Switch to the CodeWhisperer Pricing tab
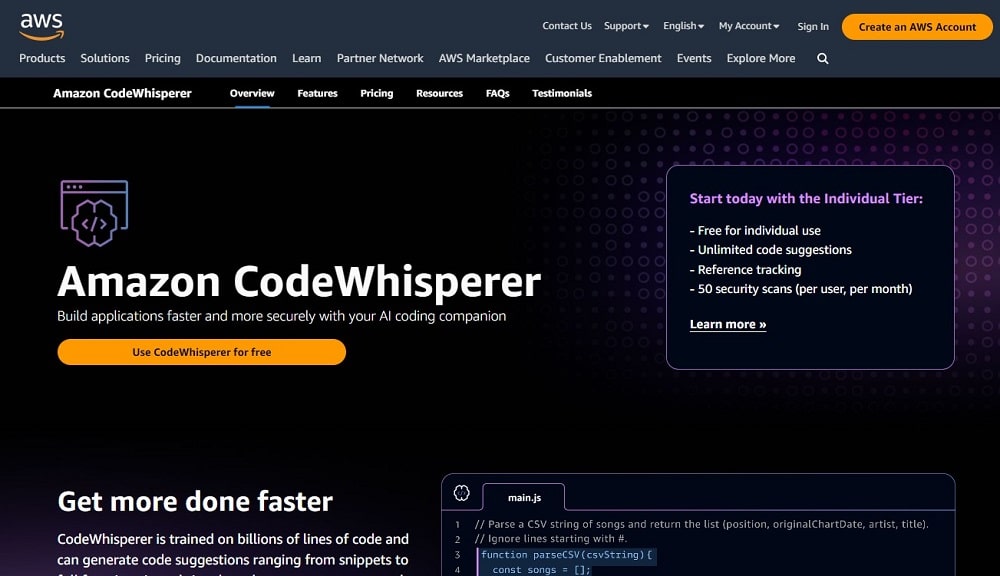Viewport: 1000px width, 576px height. pyautogui.click(x=377, y=93)
